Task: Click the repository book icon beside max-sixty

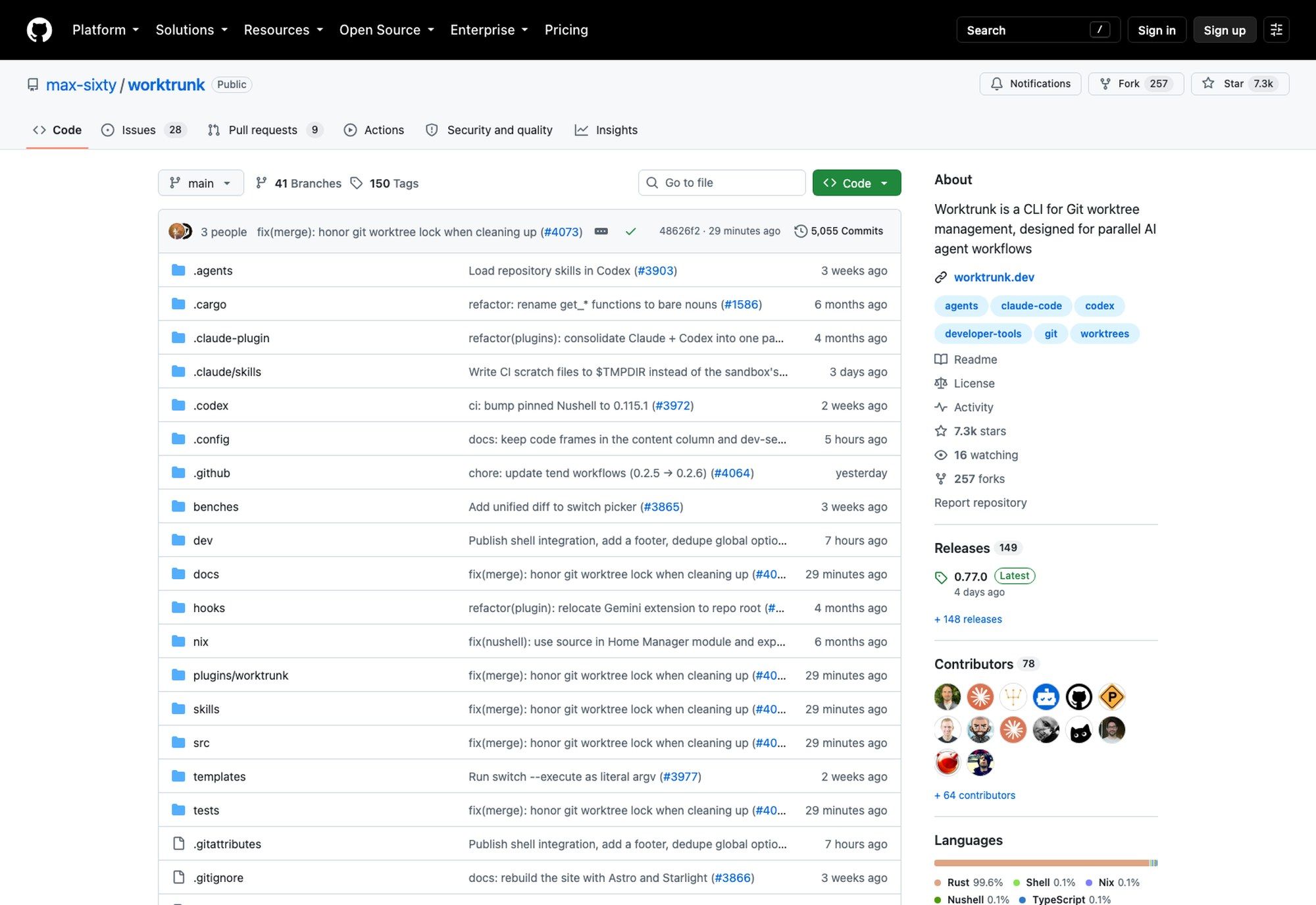Action: [x=33, y=85]
